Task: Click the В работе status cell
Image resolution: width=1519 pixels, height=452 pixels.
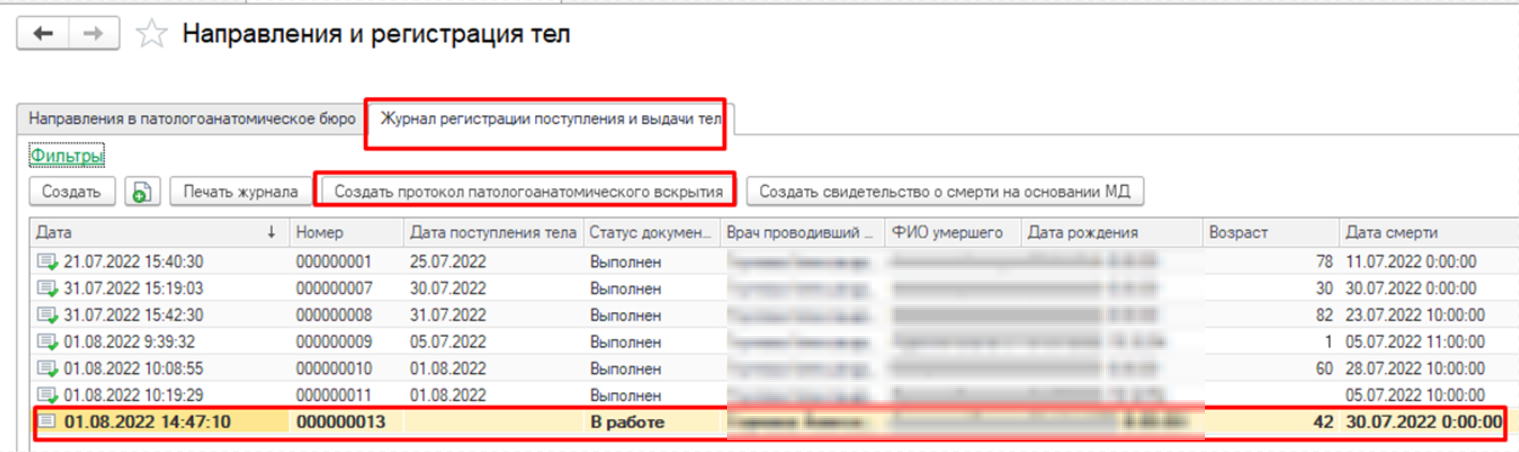Action: click(627, 423)
